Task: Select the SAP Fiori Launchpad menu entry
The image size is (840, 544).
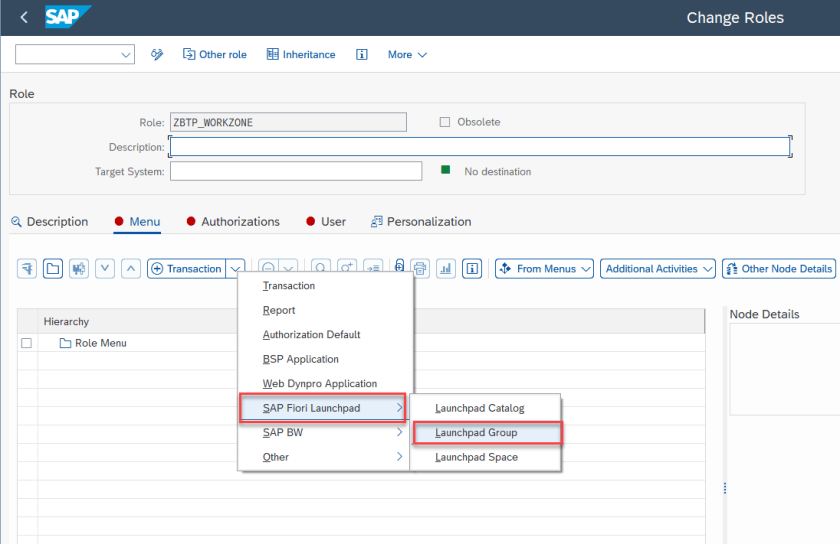Action: pyautogui.click(x=322, y=408)
